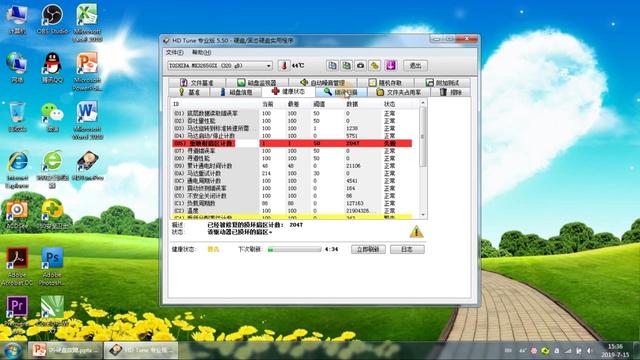Switch to the 文件夹占用率 tab
Image resolution: width=640 pixels, height=360 pixels.
click(x=399, y=92)
